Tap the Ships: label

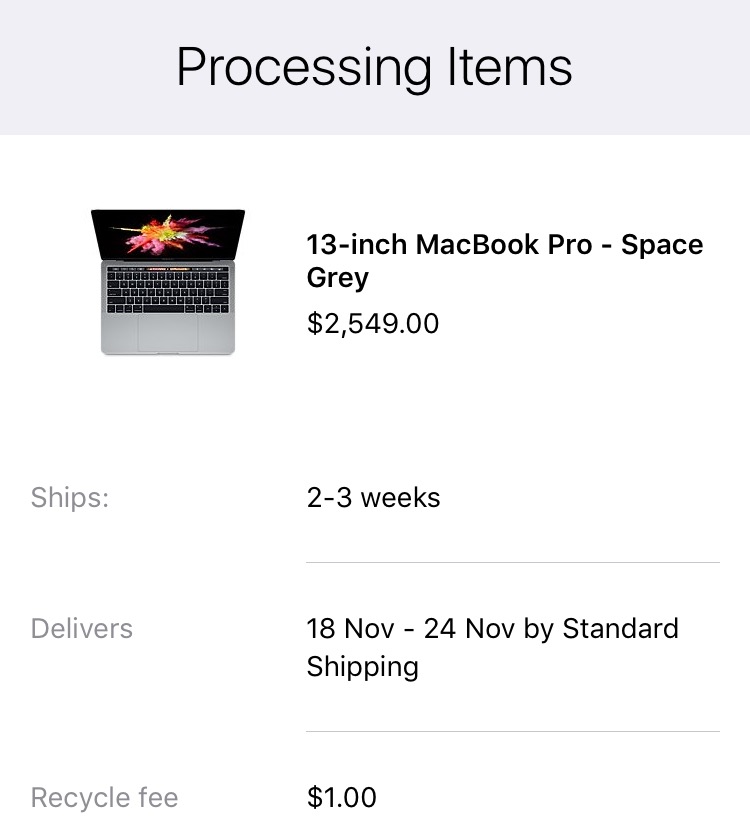point(70,497)
